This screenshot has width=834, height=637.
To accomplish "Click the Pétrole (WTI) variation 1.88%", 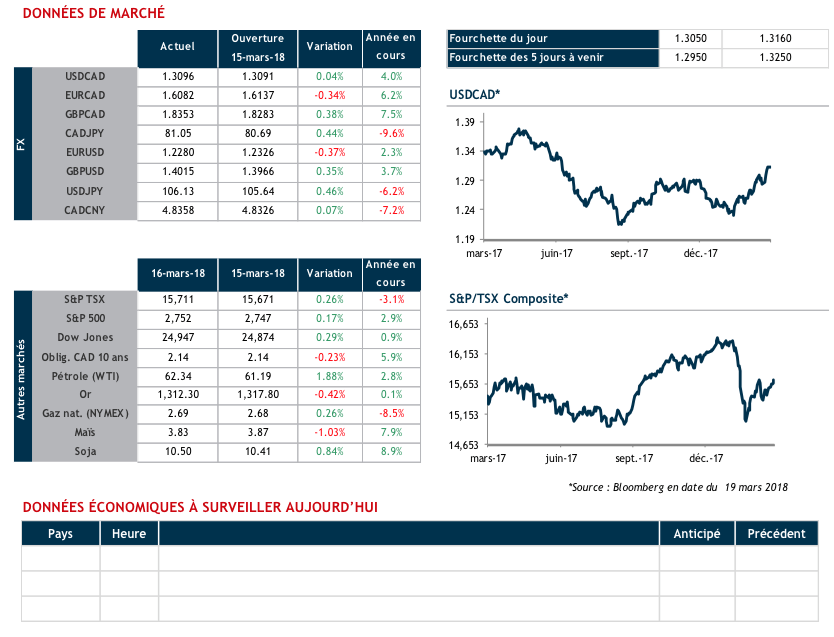I will click(329, 376).
